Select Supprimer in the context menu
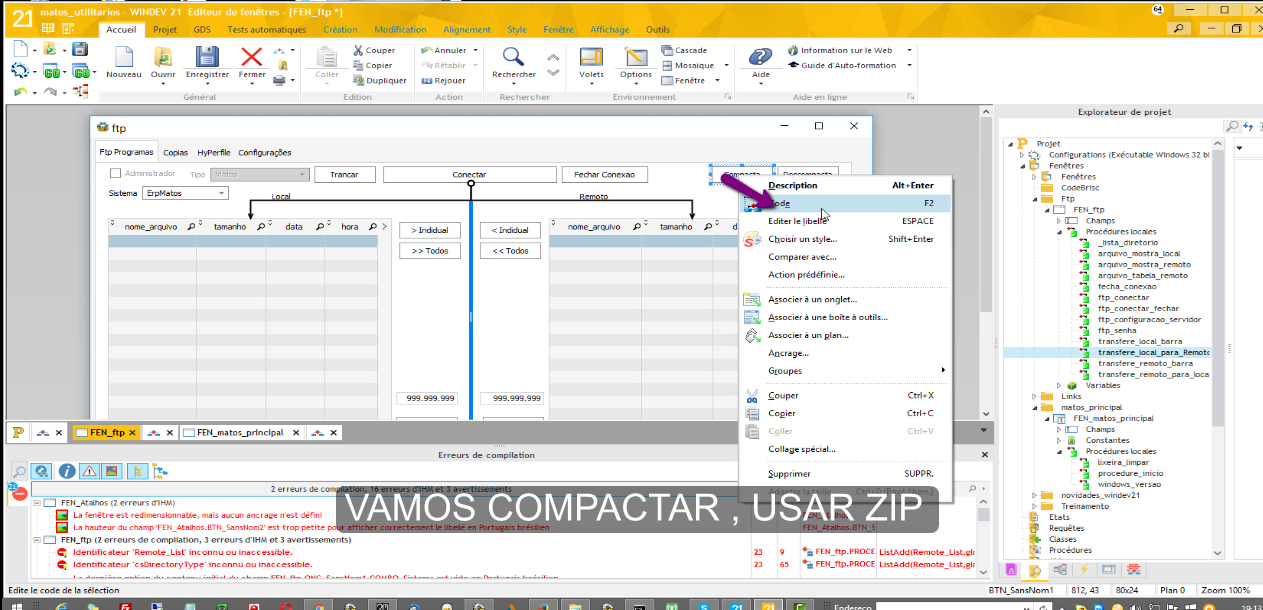Screen dimensions: 1263x610 [845, 474]
